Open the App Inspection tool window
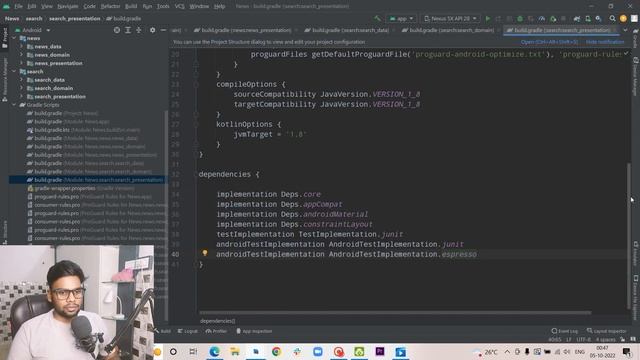The image size is (640, 360). tap(254, 331)
